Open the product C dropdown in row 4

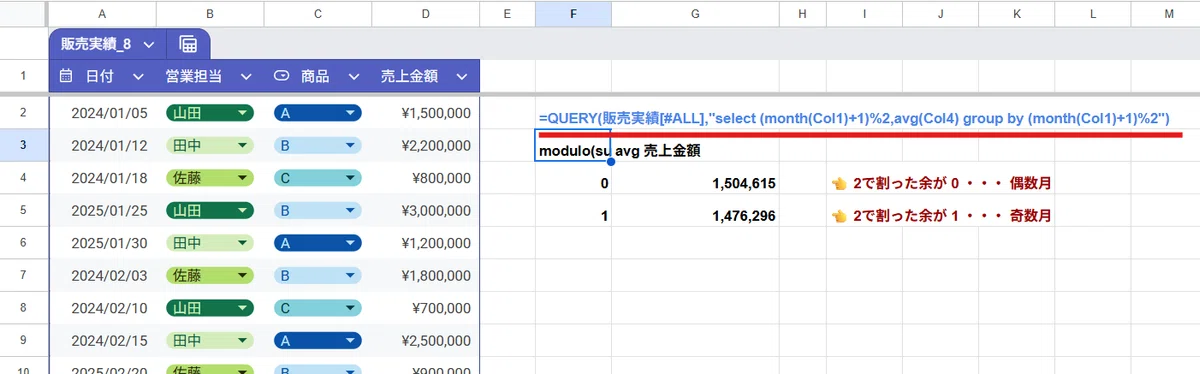pos(349,178)
